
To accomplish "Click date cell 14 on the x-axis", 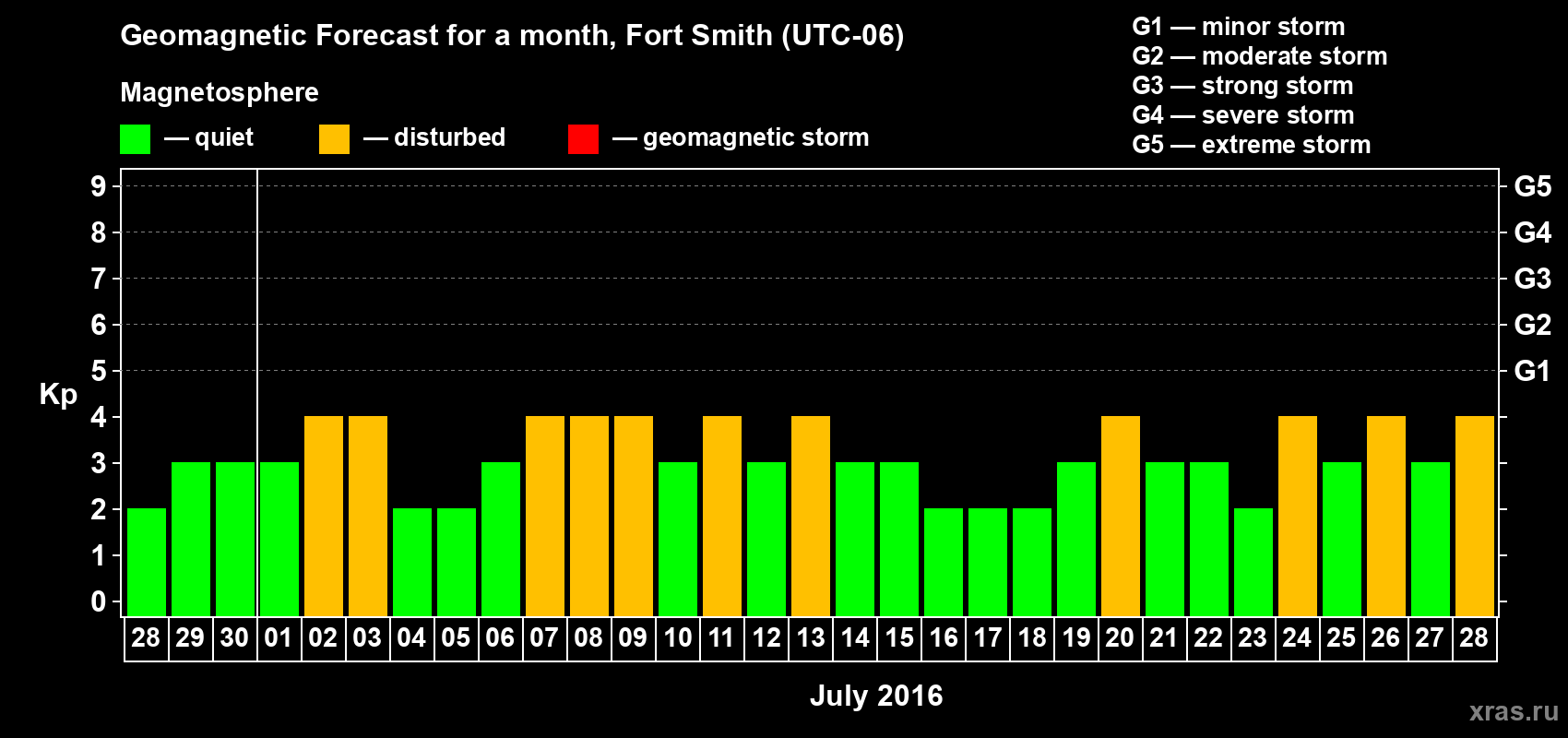I will click(x=855, y=638).
